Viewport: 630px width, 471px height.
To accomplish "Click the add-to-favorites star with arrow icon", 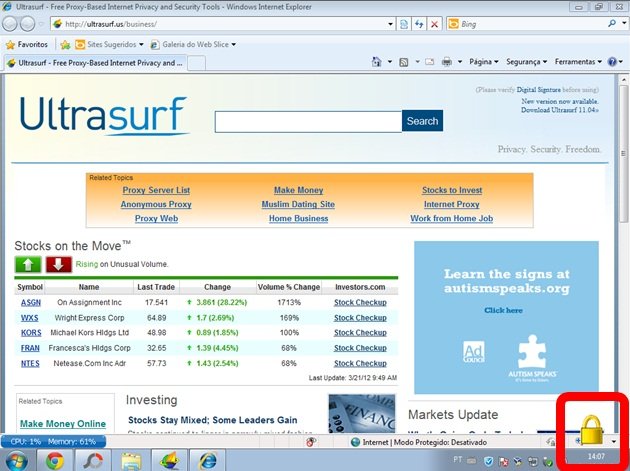I will (65, 45).
